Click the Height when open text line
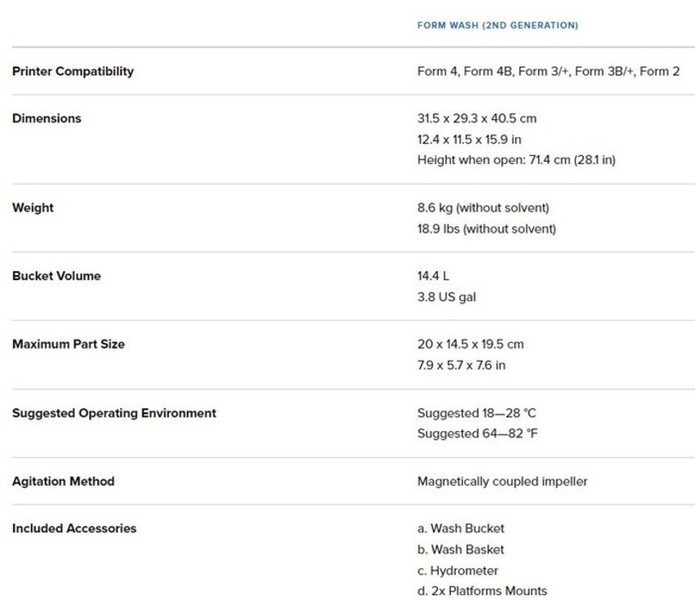The height and width of the screenshot is (600, 695). pos(516,160)
